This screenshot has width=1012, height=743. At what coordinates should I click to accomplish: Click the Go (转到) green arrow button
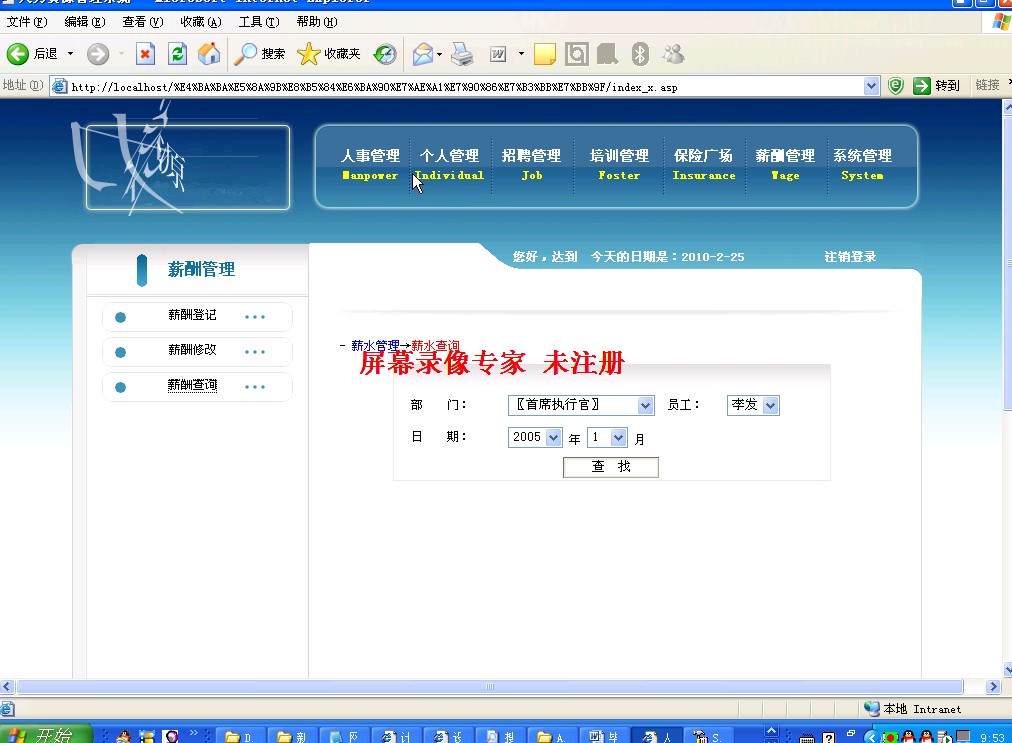click(x=936, y=85)
